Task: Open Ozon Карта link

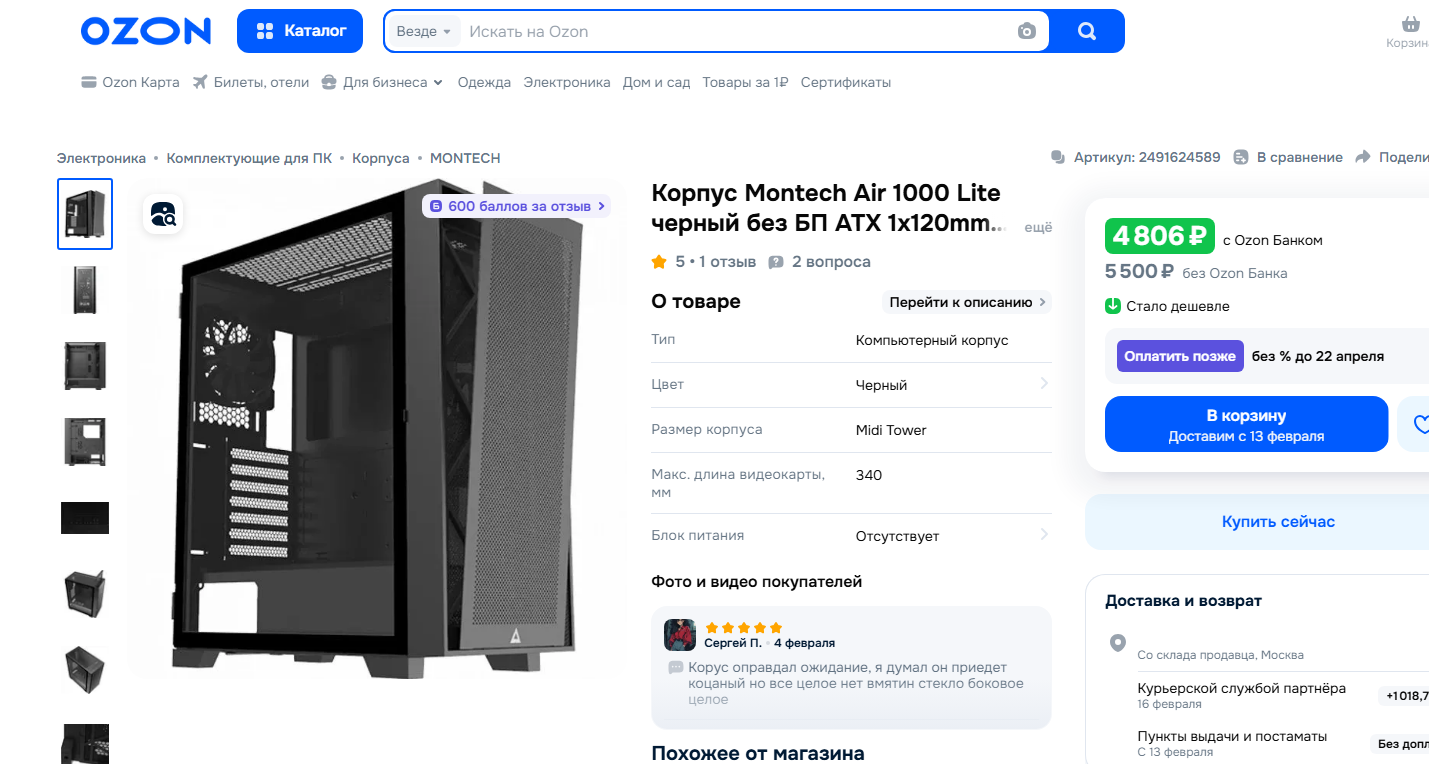Action: [130, 83]
